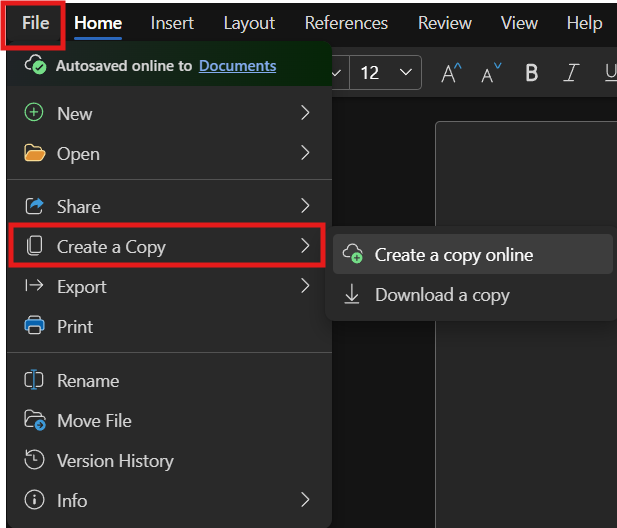Click the Version History clock icon
The width and height of the screenshot is (617, 528).
coord(34,461)
